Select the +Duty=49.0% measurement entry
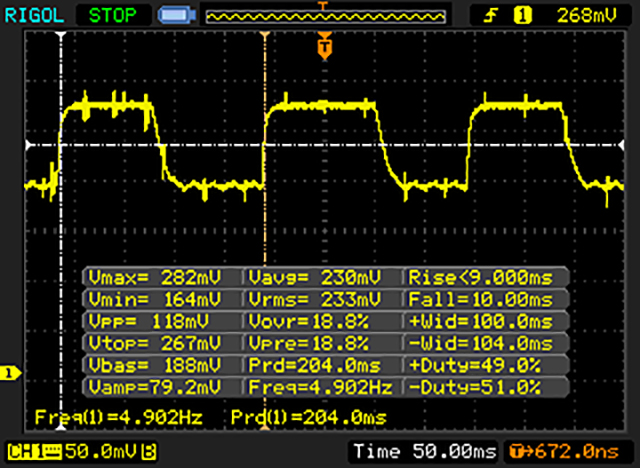This screenshot has height=468, width=640. 485,365
